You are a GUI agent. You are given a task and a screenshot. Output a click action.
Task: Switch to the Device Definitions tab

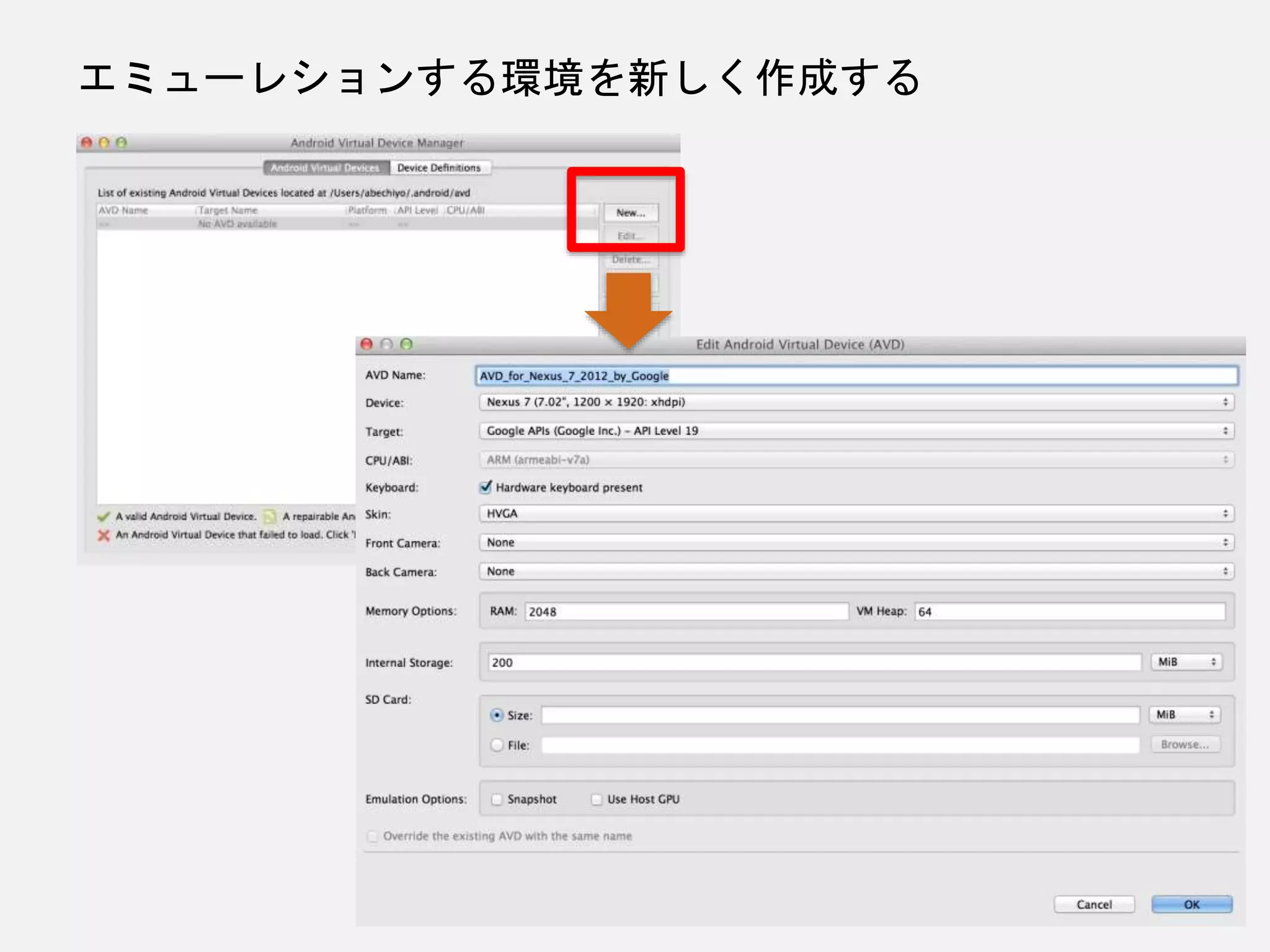[x=439, y=168]
